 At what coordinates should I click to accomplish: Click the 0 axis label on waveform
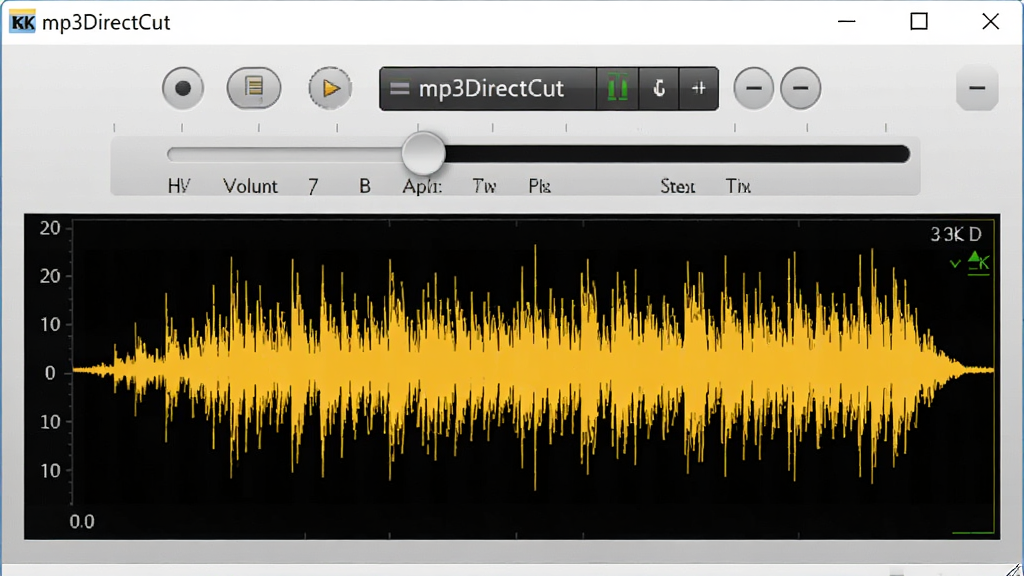click(x=50, y=373)
